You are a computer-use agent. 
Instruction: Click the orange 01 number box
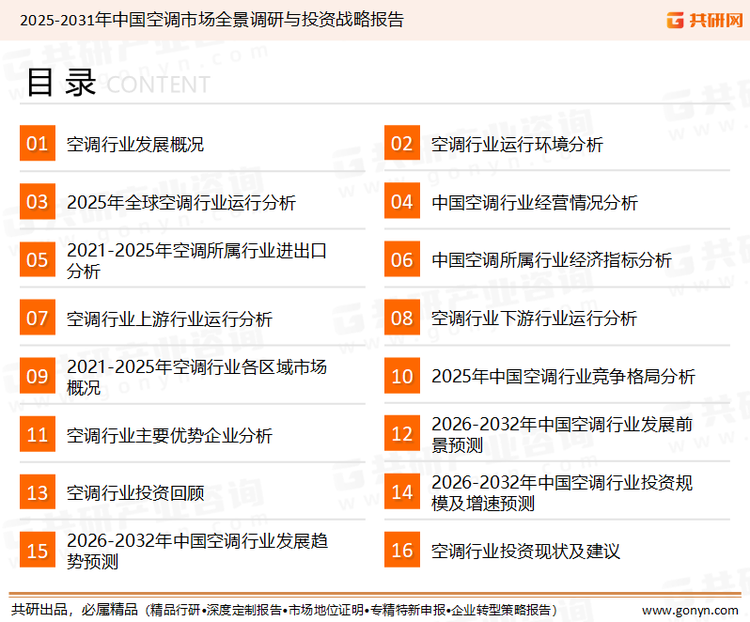(x=37, y=143)
